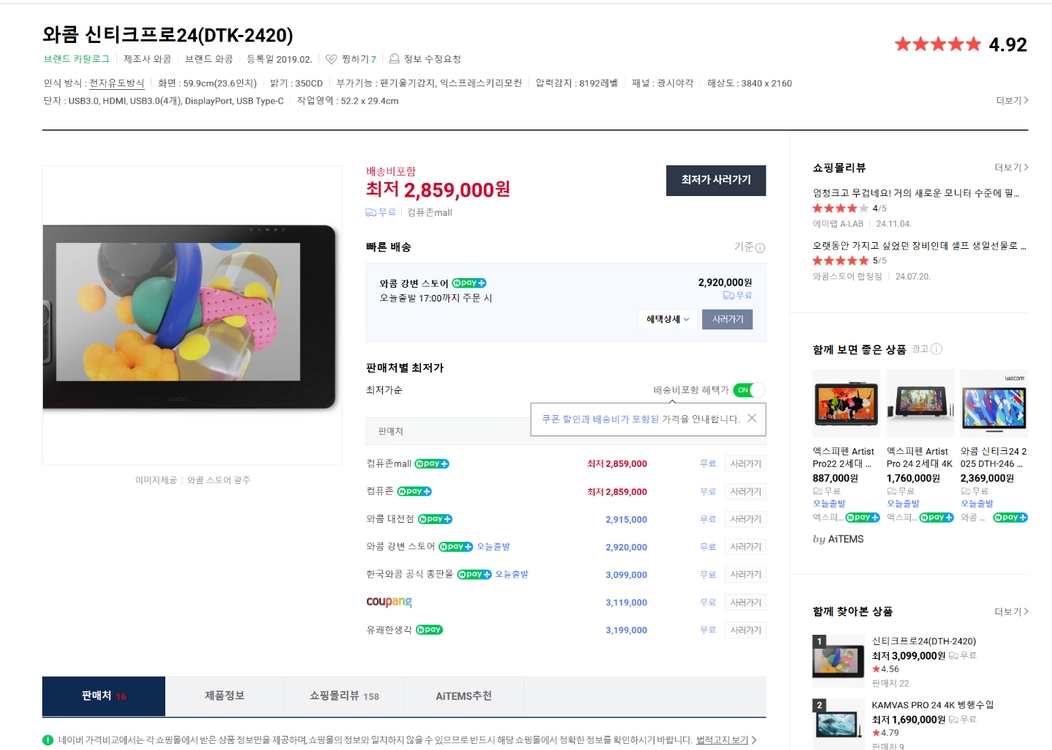Click the Npay badge beside 와콤 대전점
The height and width of the screenshot is (750, 1052).
(x=435, y=519)
